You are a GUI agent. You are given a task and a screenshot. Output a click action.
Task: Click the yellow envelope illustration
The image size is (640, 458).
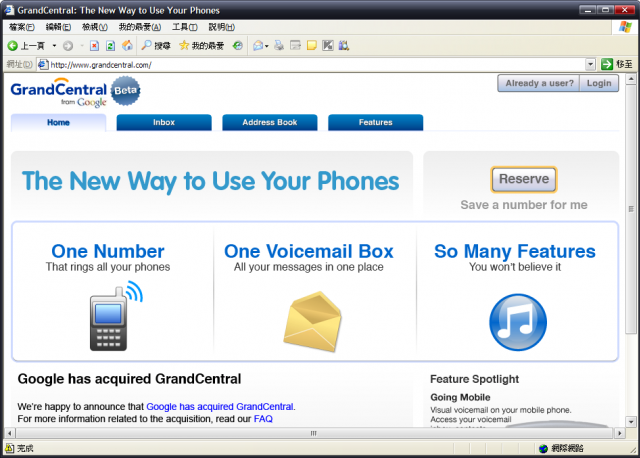pos(313,322)
